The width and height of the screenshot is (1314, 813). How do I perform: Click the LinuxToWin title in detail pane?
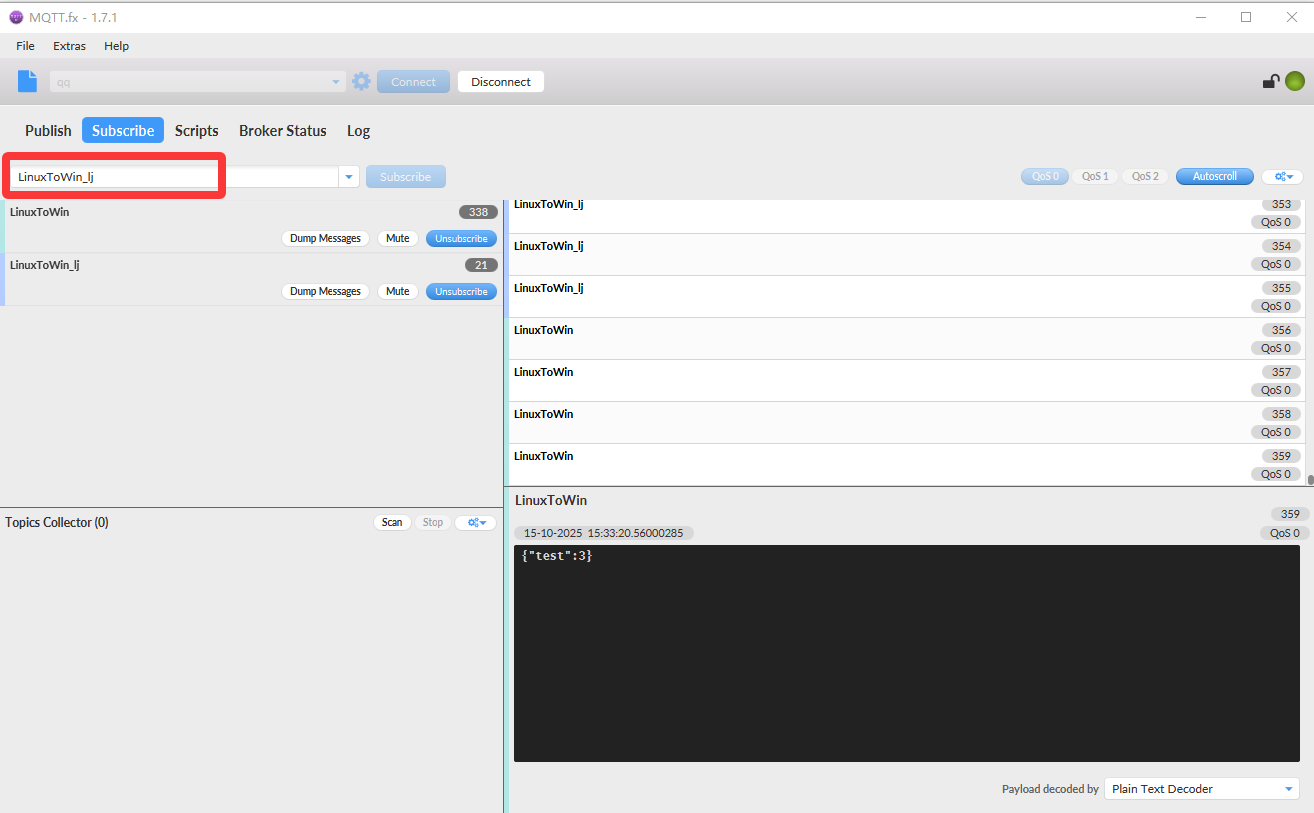click(551, 500)
